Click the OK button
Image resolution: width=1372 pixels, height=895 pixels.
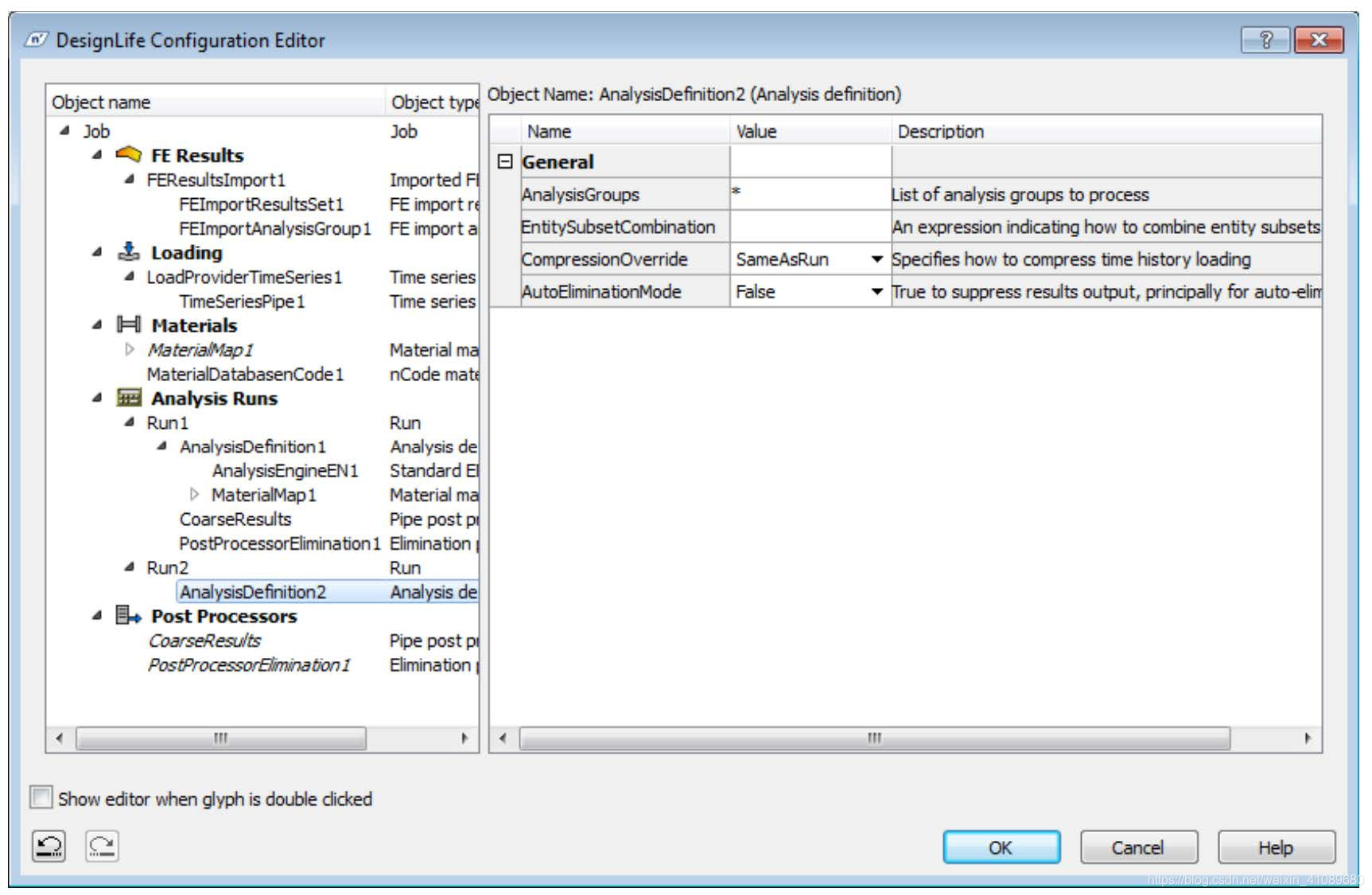tap(1001, 847)
